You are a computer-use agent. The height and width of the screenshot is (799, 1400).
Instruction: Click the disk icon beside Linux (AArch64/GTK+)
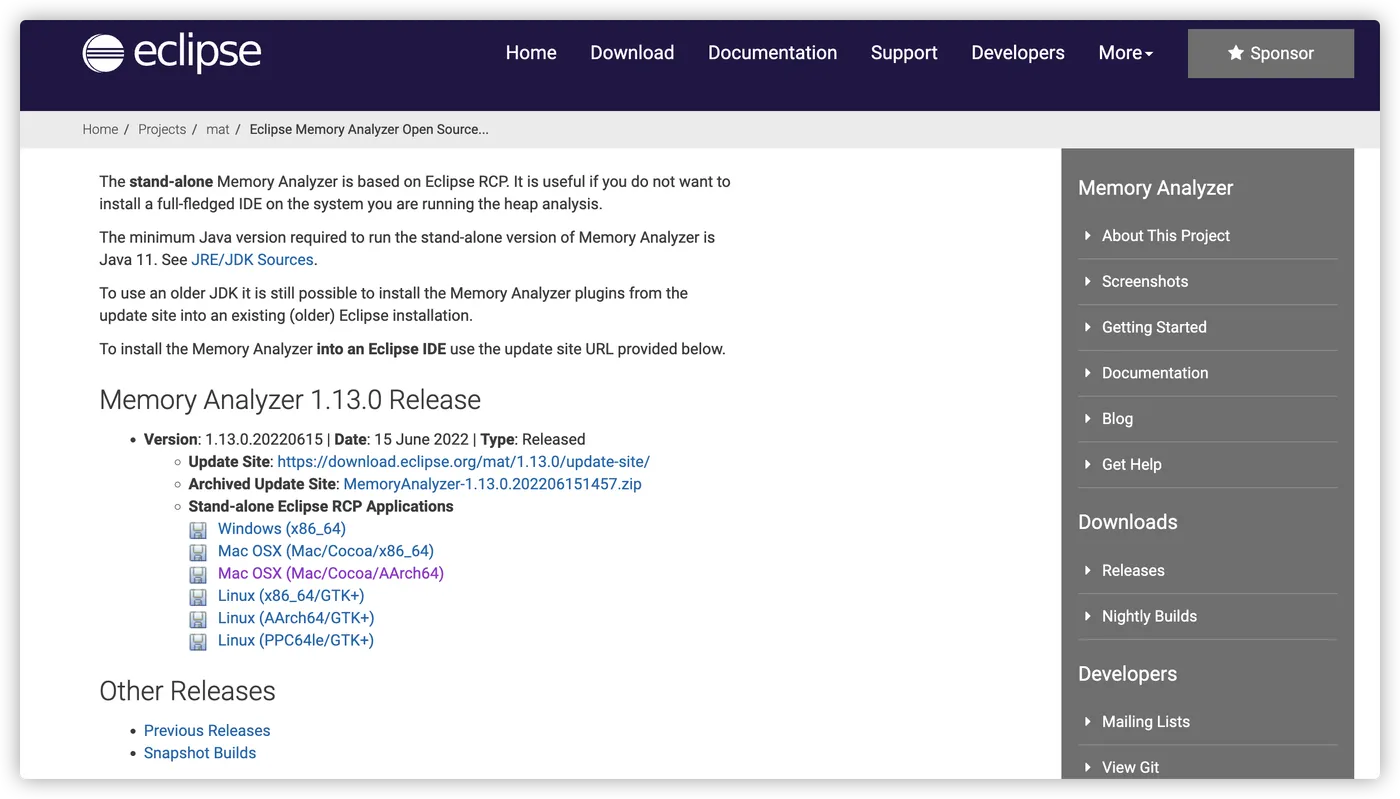pyautogui.click(x=198, y=619)
